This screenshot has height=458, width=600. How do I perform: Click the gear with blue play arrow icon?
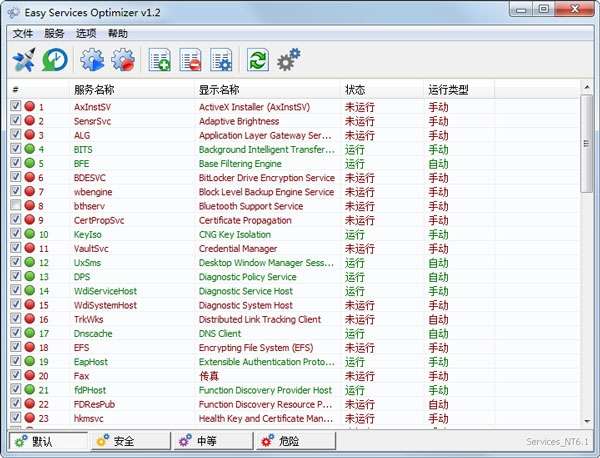pos(92,60)
